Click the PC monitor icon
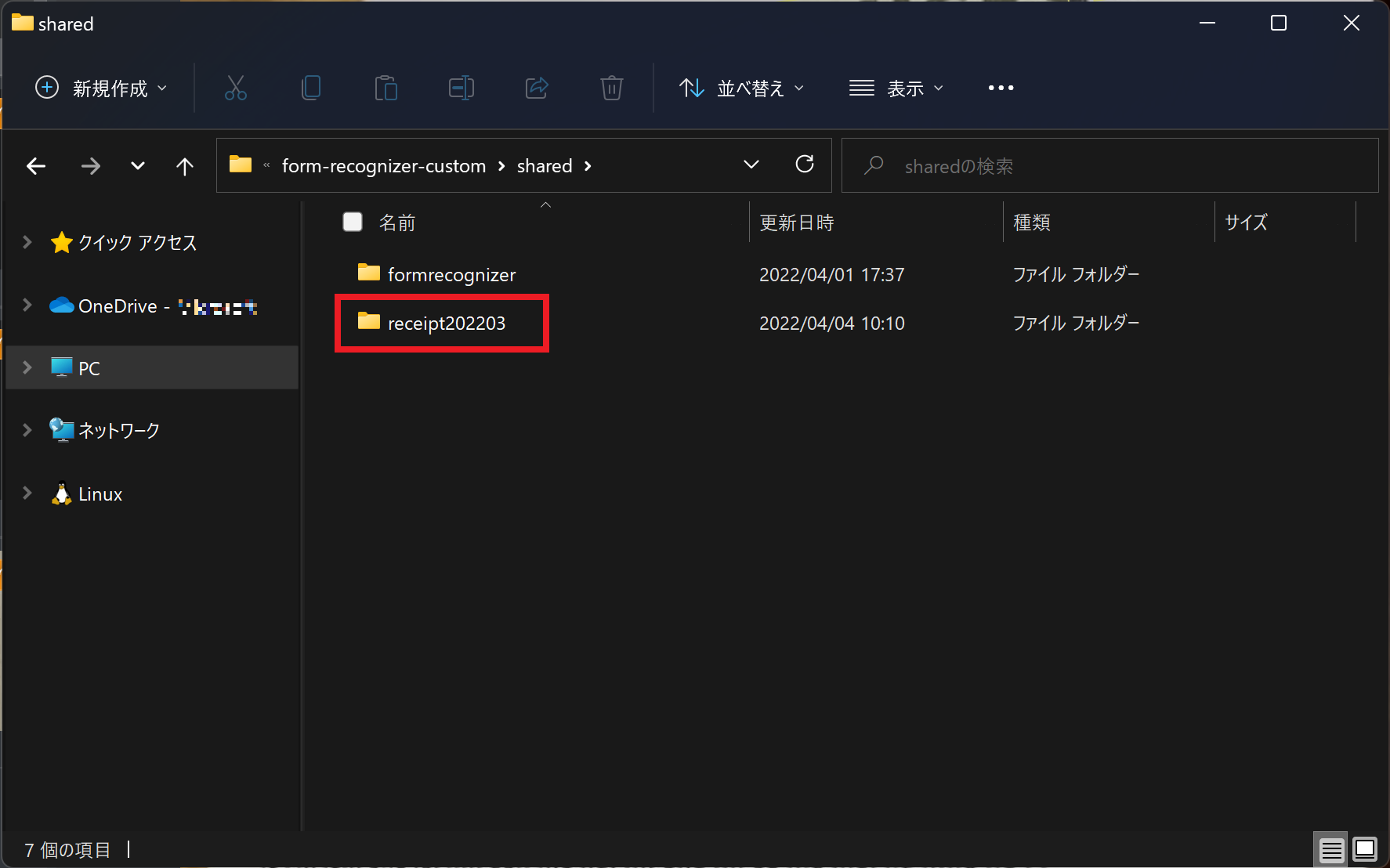The height and width of the screenshot is (868, 1390). [62, 367]
